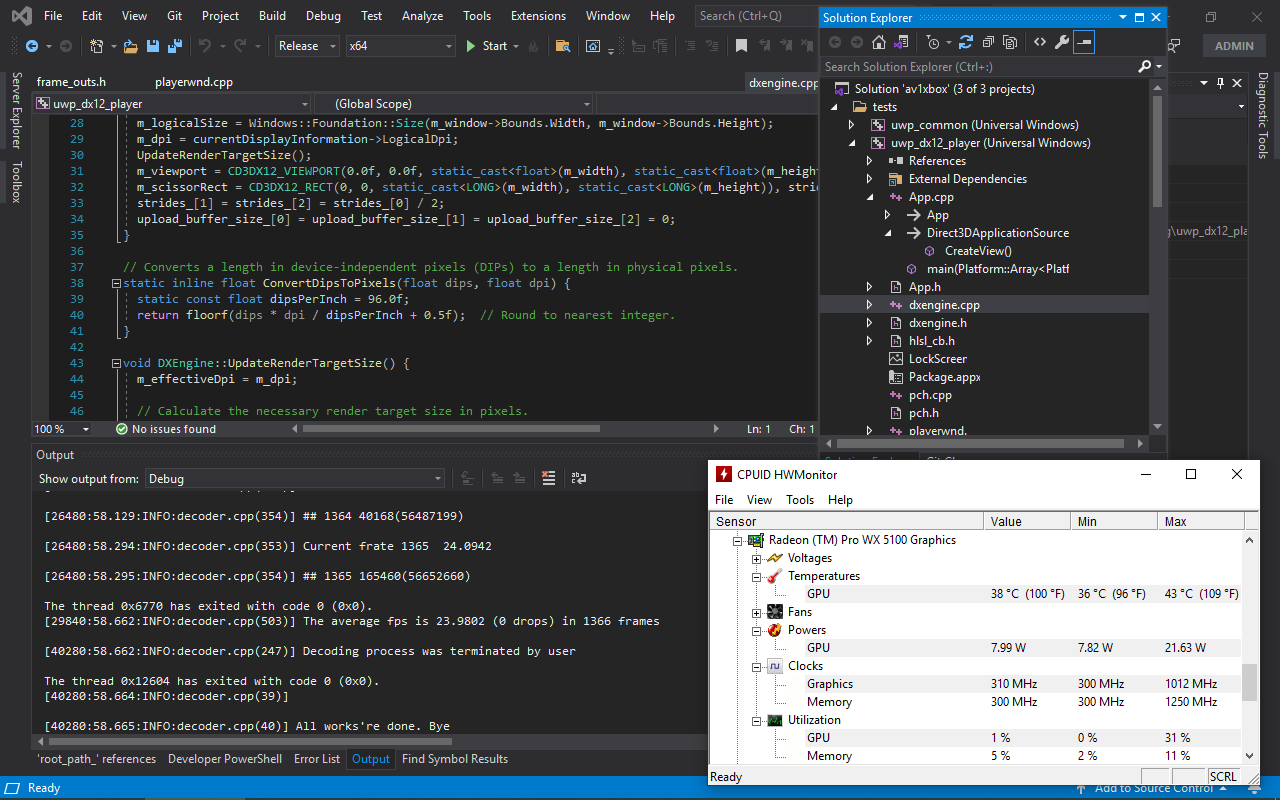Viewport: 1280px width, 800px height.
Task: Expand dxengine.h in Solution Explorer
Action: tap(869, 323)
